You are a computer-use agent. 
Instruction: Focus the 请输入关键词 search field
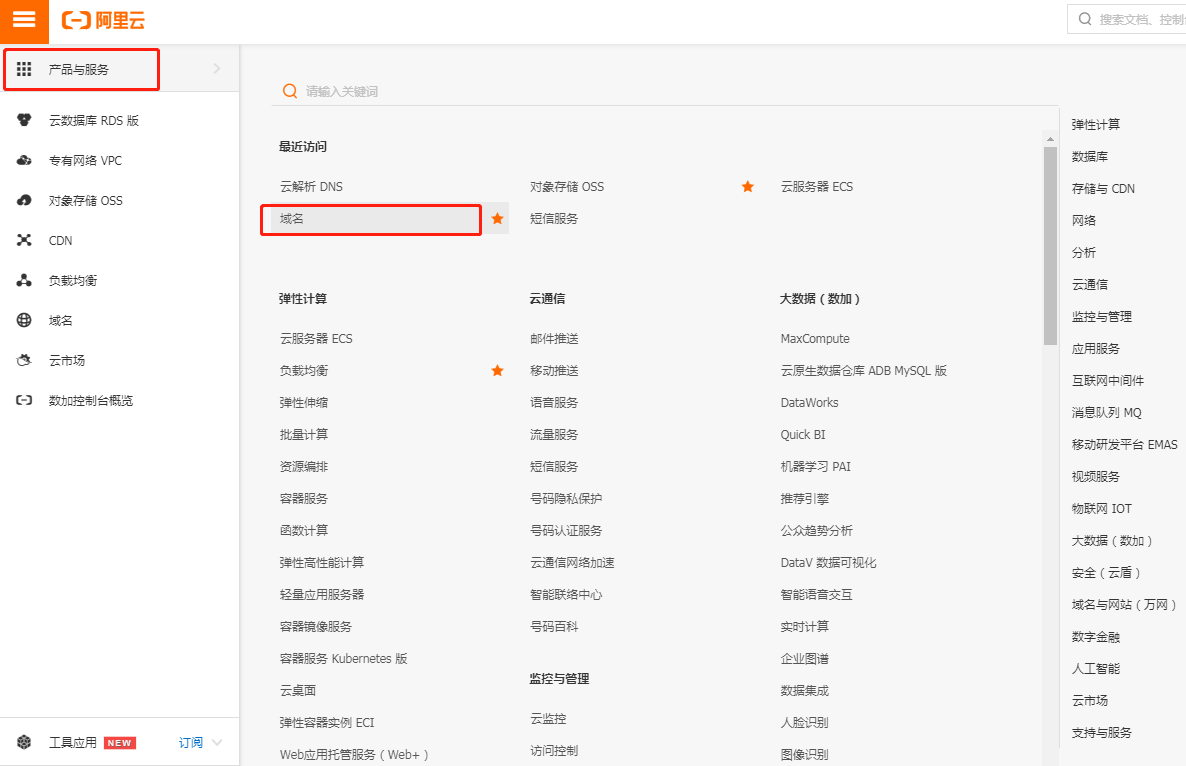666,91
